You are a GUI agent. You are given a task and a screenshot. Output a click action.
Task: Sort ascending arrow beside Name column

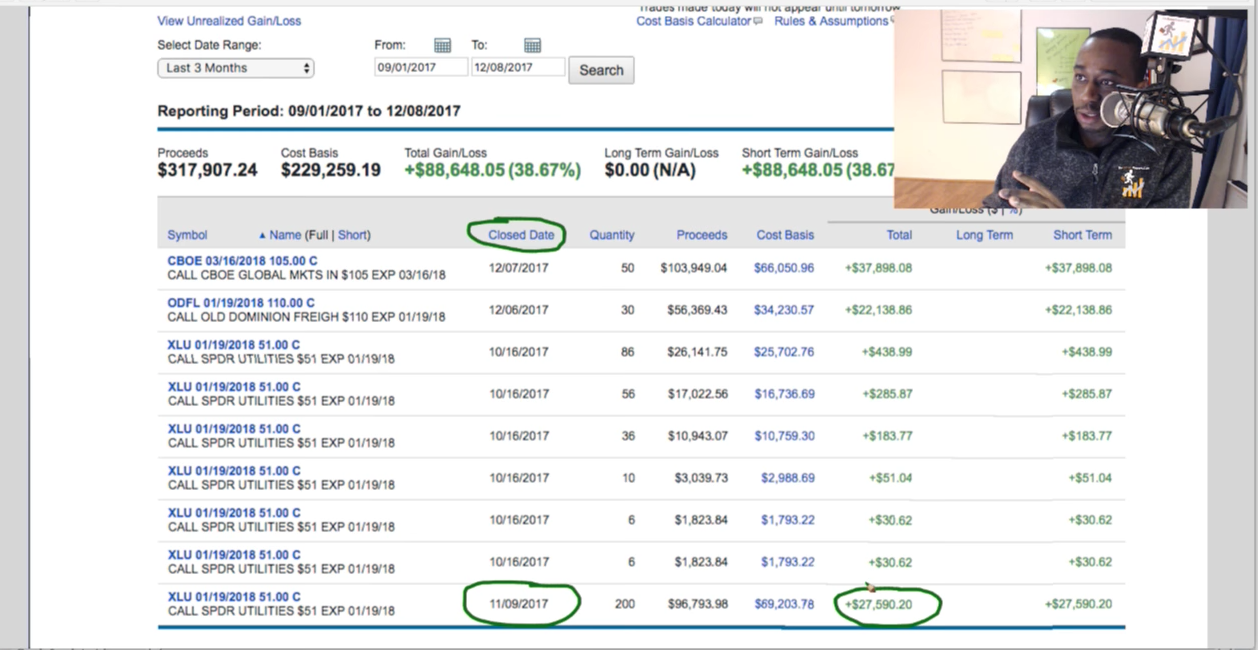pos(262,236)
